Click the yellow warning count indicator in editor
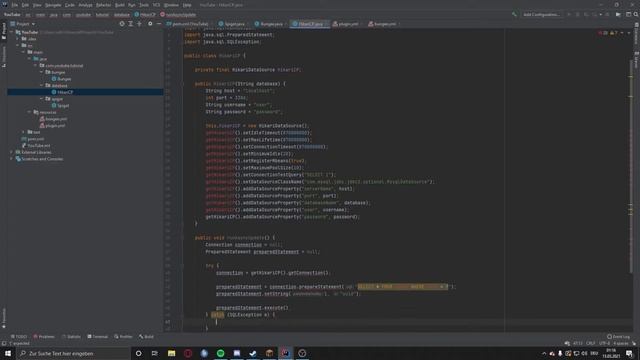Viewport: 640px width, 360px height. click(614, 33)
